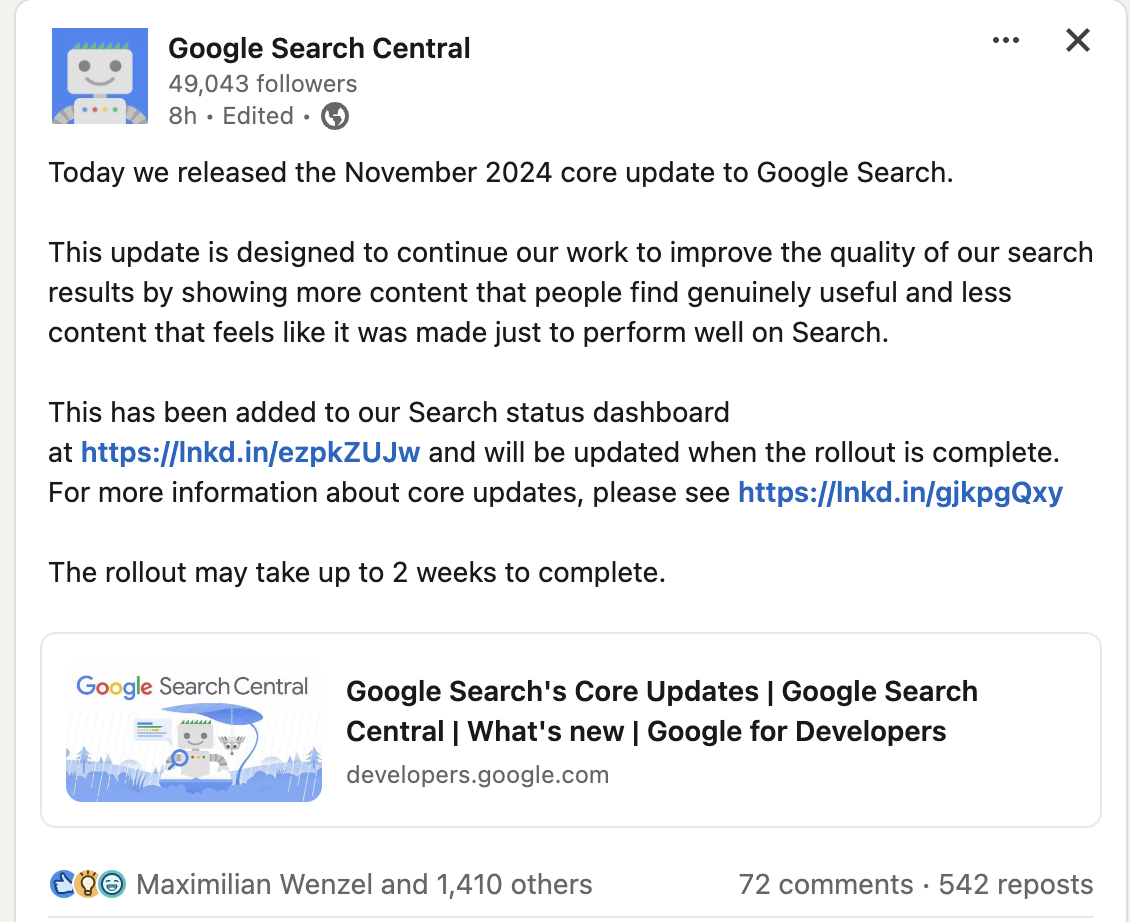The width and height of the screenshot is (1130, 922).
Task: View the 72 comments on the post
Action: point(825,884)
